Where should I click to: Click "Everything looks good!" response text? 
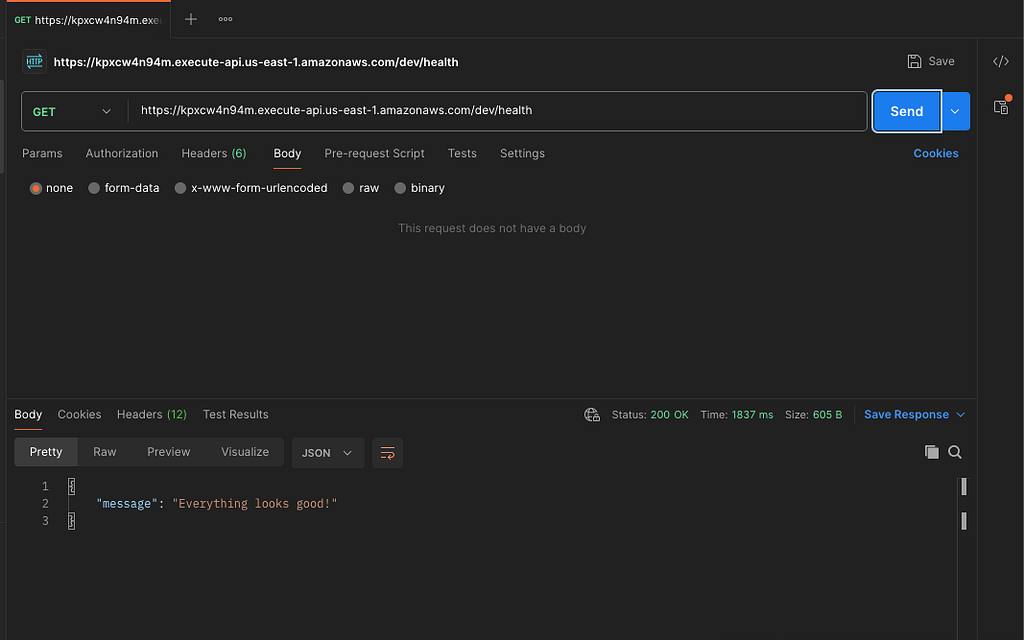pyautogui.click(x=255, y=504)
